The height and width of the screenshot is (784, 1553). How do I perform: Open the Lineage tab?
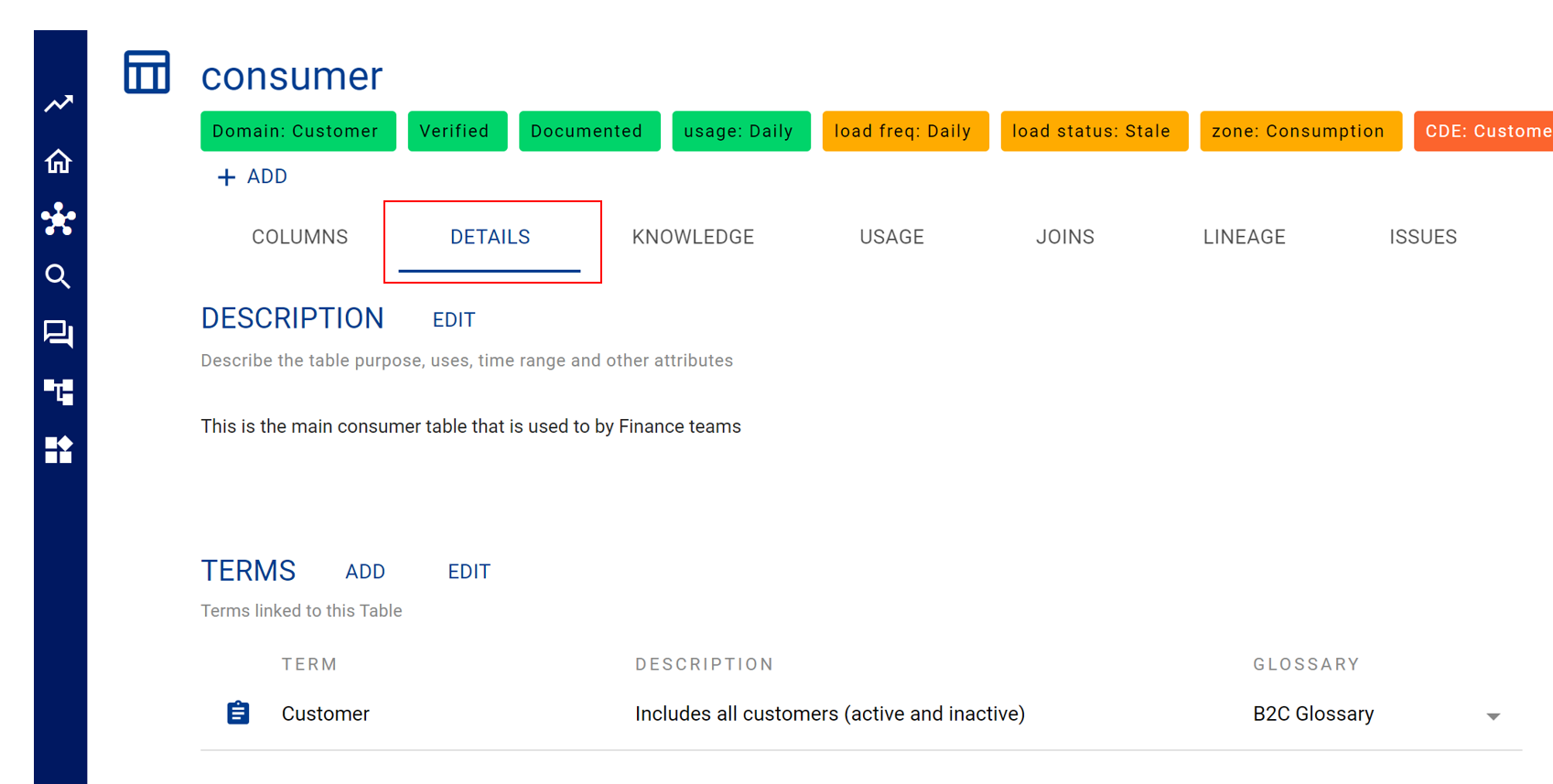[x=1244, y=237]
